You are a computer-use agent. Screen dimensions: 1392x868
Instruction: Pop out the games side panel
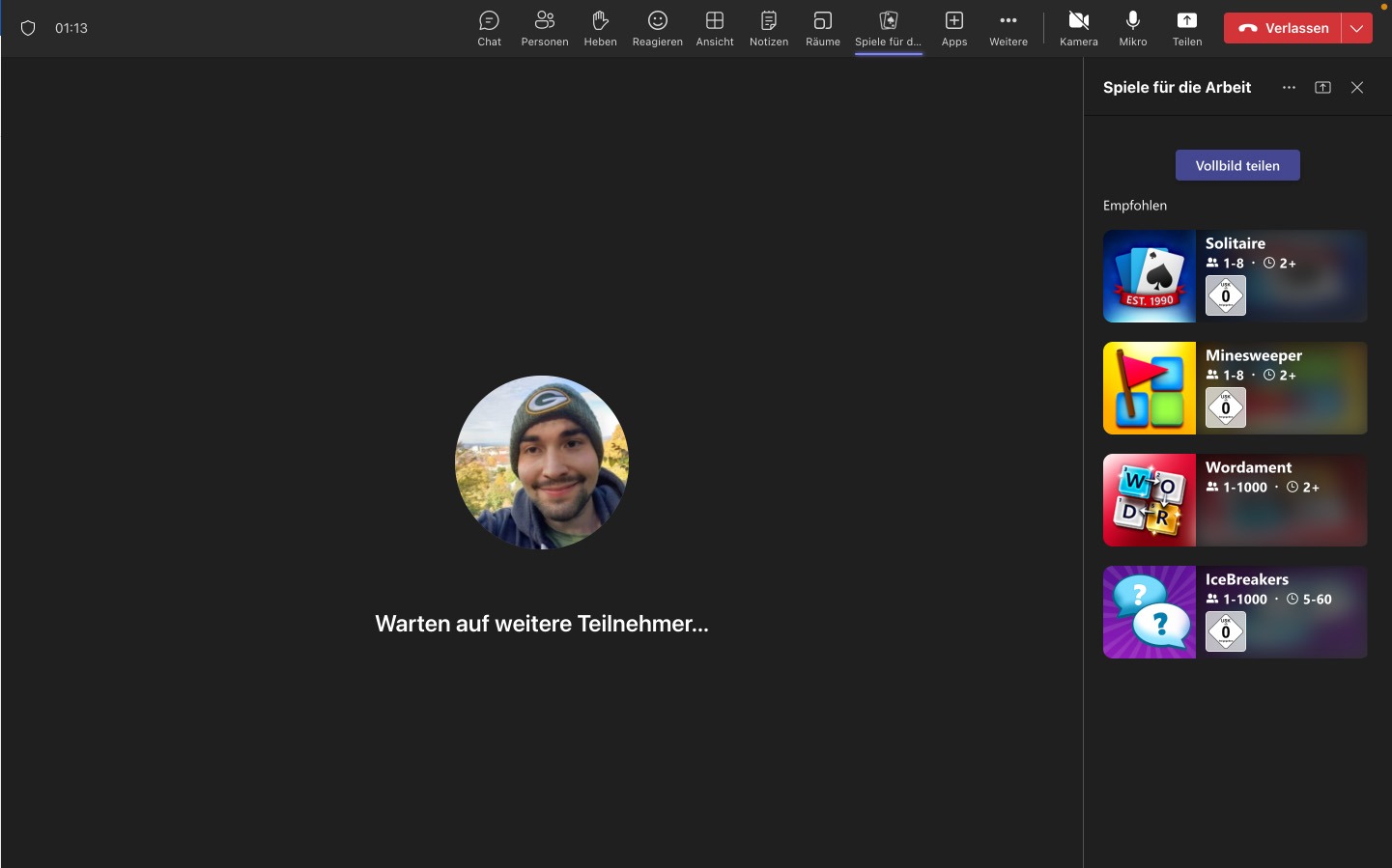1322,88
